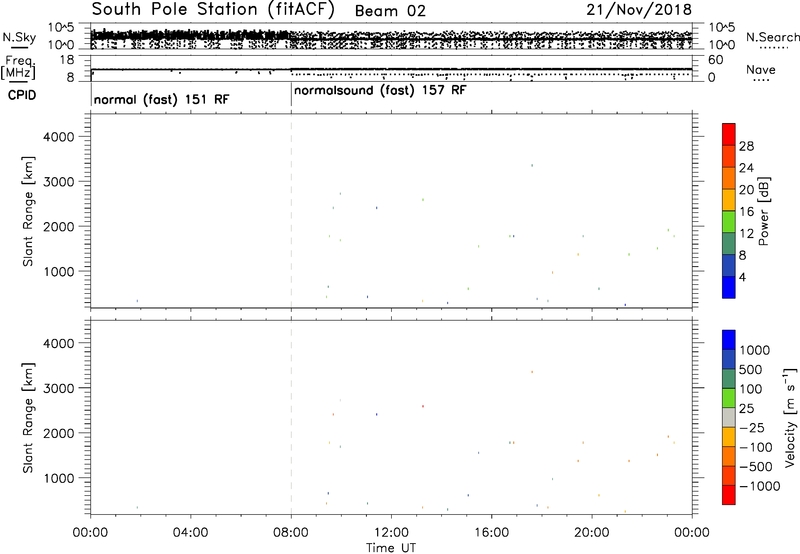This screenshot has height=554, width=800.
Task: Click the frequency line in Freq panel
Action: [x=391, y=69]
